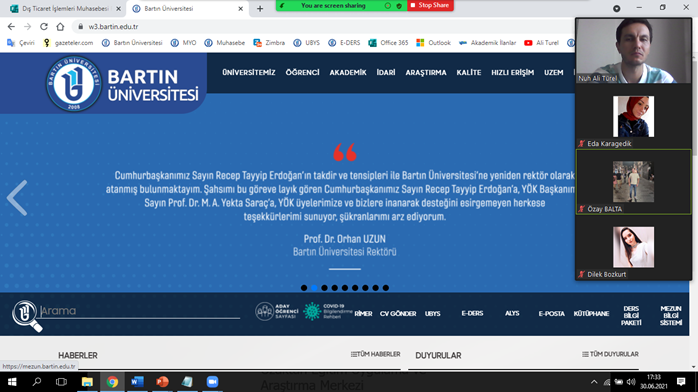Open the Ali Turel YouTube bookmark
698x392 pixels.
click(x=541, y=43)
